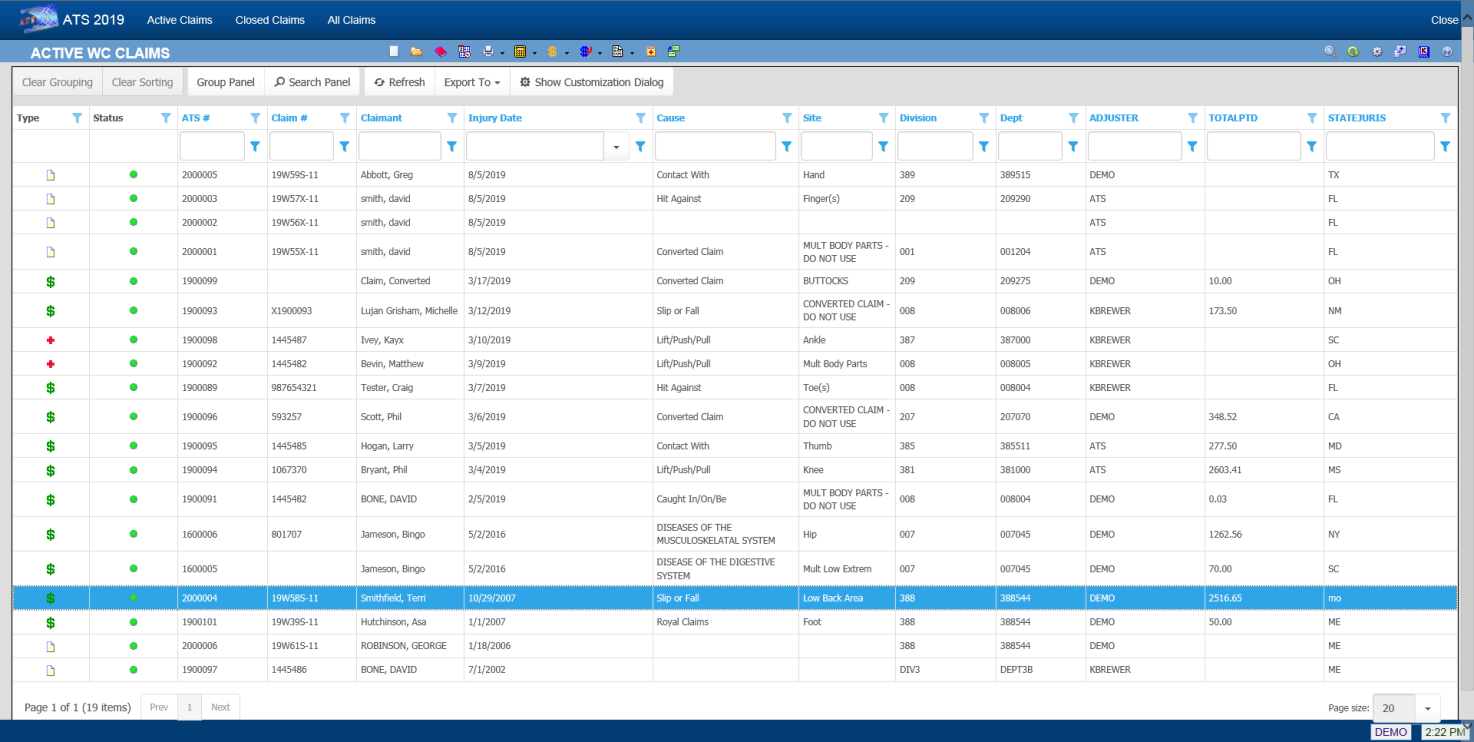Click the green circular arrow refresh icon
1474x742 pixels.
coord(1353,51)
